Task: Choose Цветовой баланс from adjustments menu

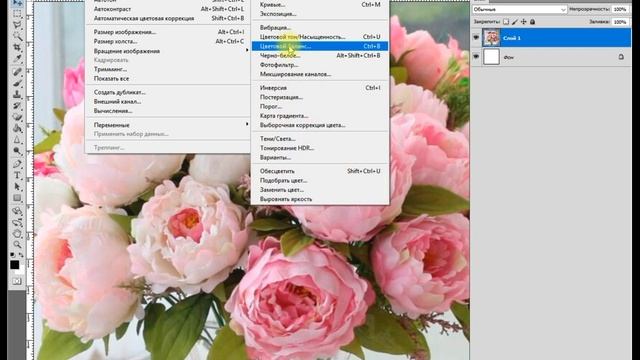Action: 320,46
